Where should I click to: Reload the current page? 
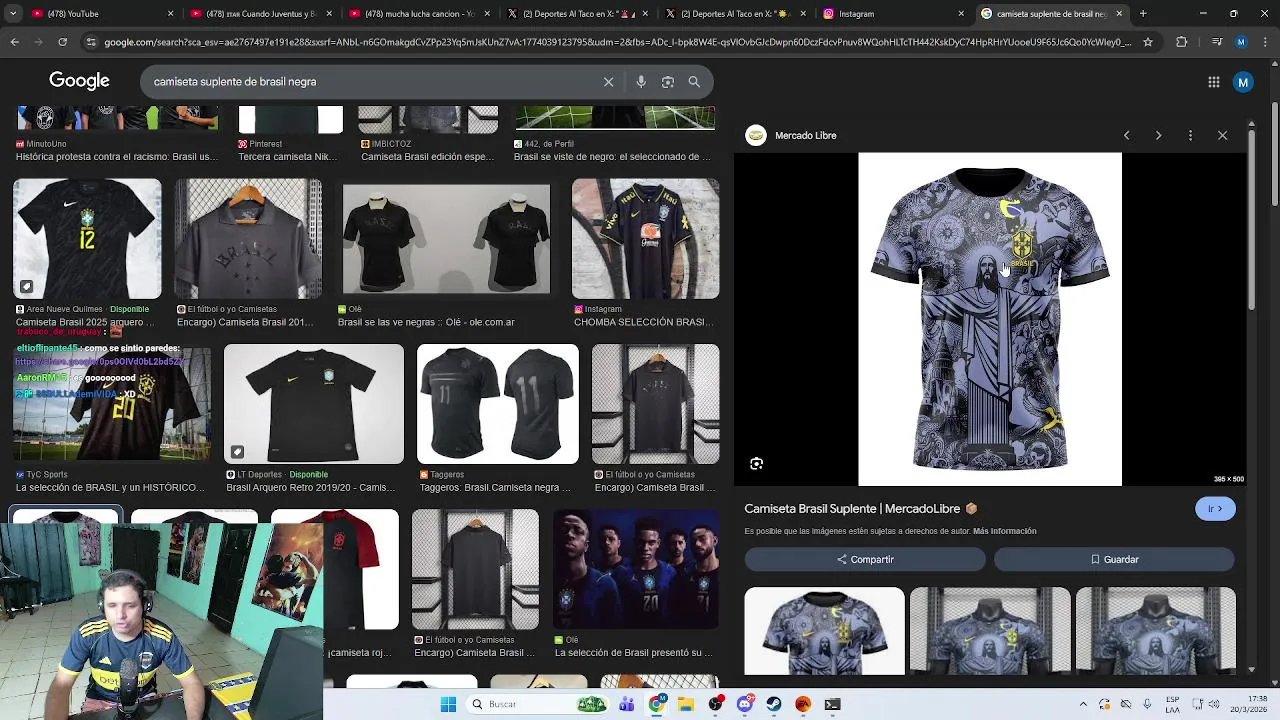tap(62, 42)
